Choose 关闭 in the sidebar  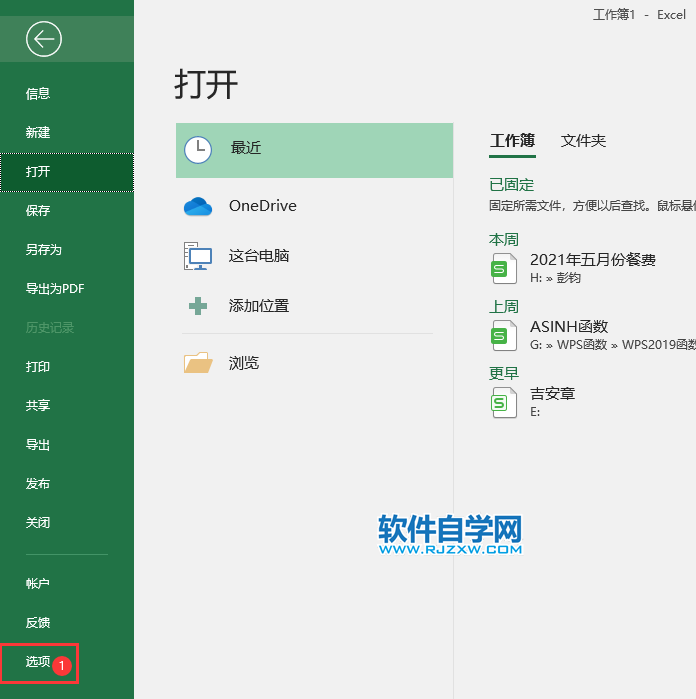click(x=67, y=522)
